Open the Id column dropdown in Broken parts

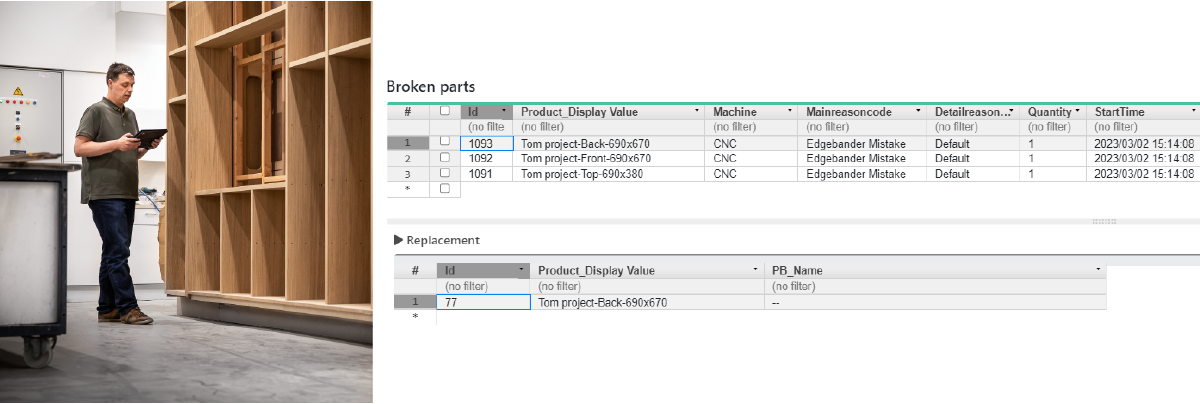pos(504,112)
